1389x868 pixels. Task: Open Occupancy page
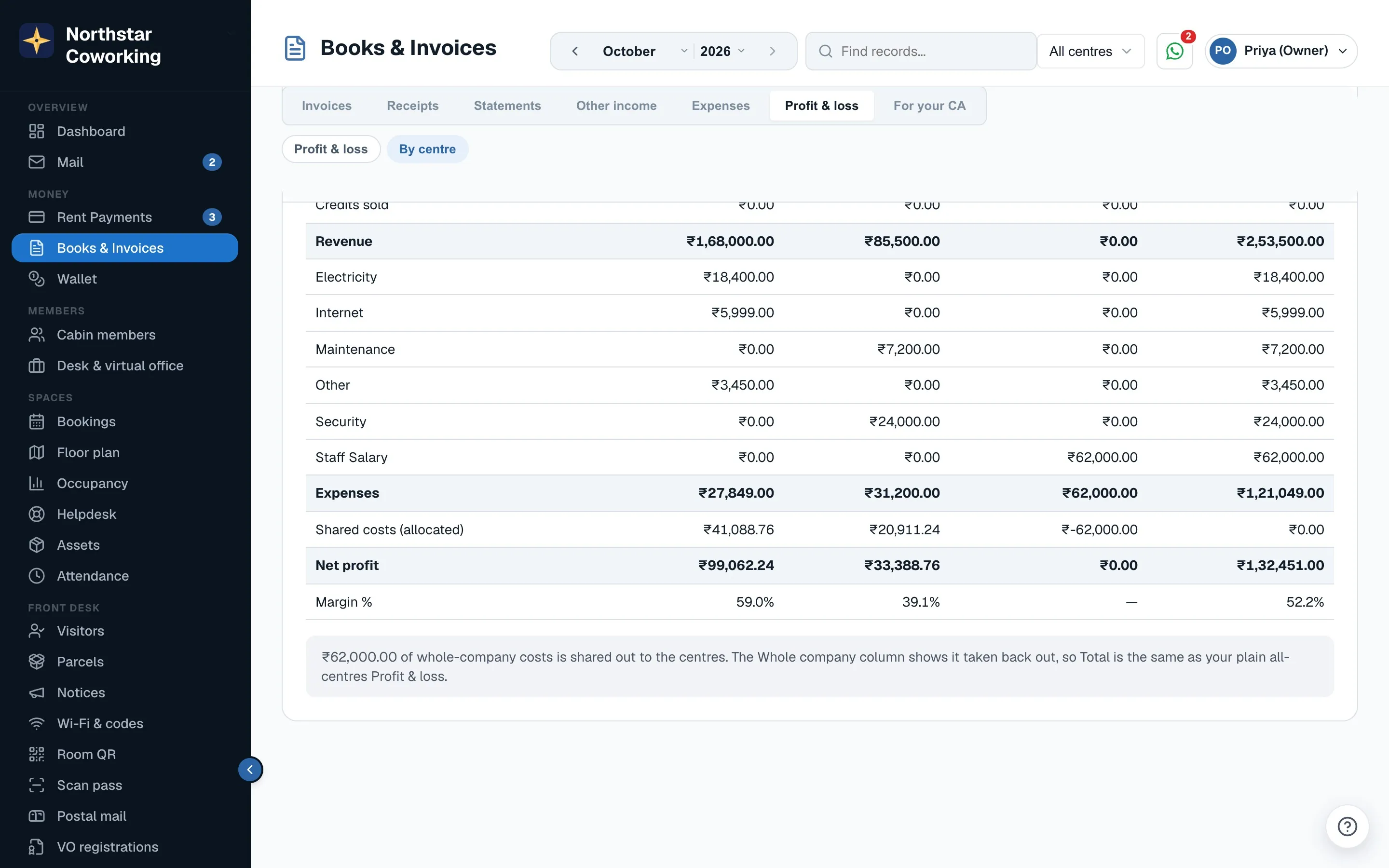(125, 483)
